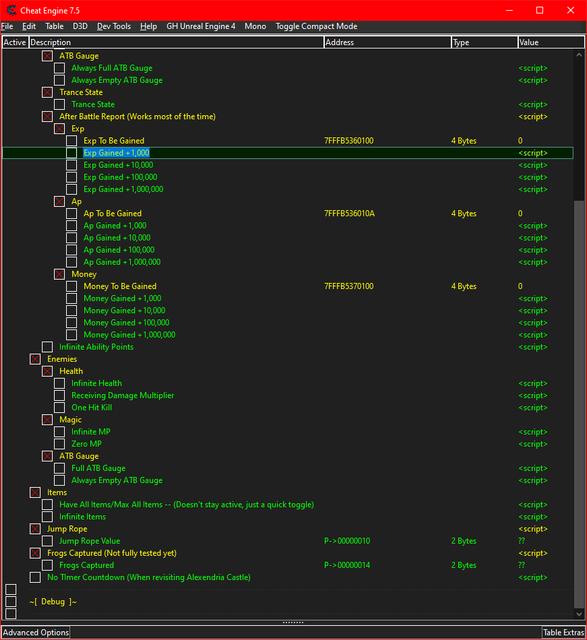Toggle the red X box beside Items
The height and width of the screenshot is (640, 587).
[35, 493]
